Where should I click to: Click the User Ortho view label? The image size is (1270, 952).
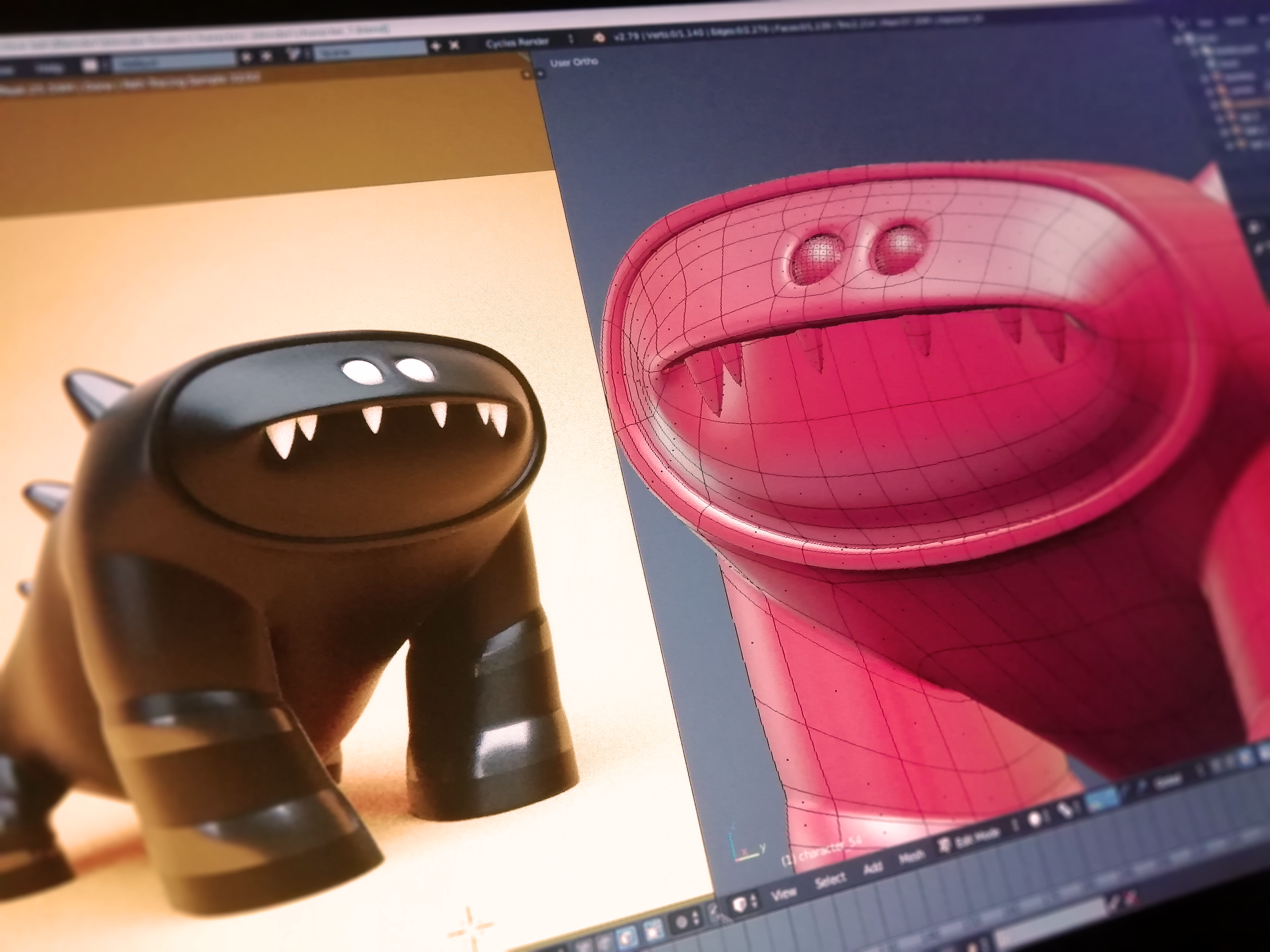click(x=574, y=62)
